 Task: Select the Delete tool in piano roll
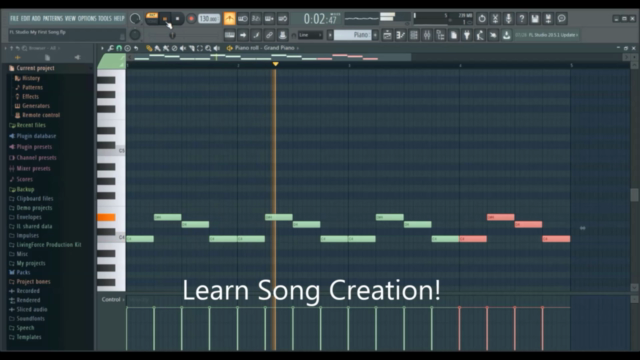174,48
